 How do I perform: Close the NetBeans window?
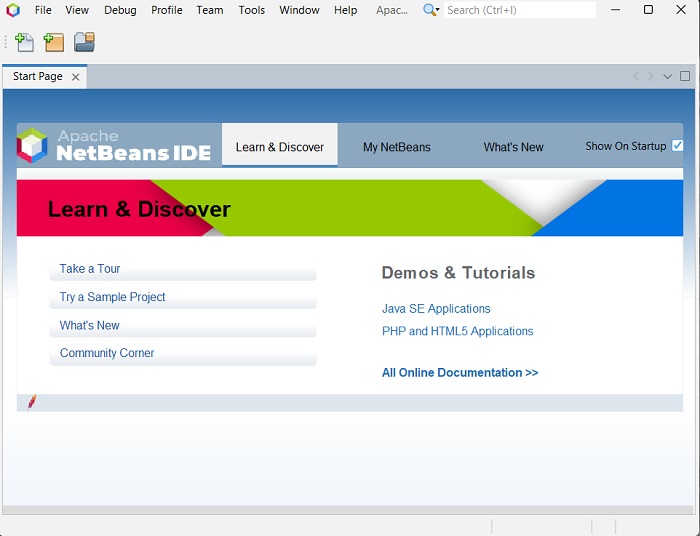click(x=681, y=10)
